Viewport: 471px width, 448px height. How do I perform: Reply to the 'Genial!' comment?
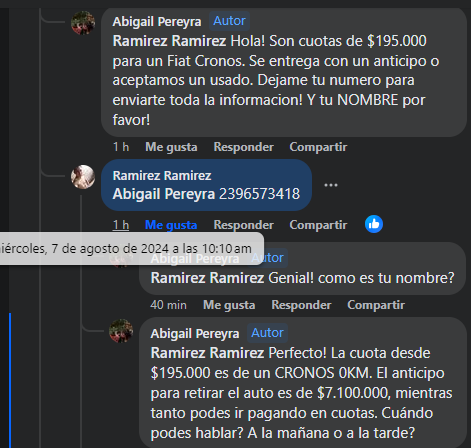click(301, 305)
